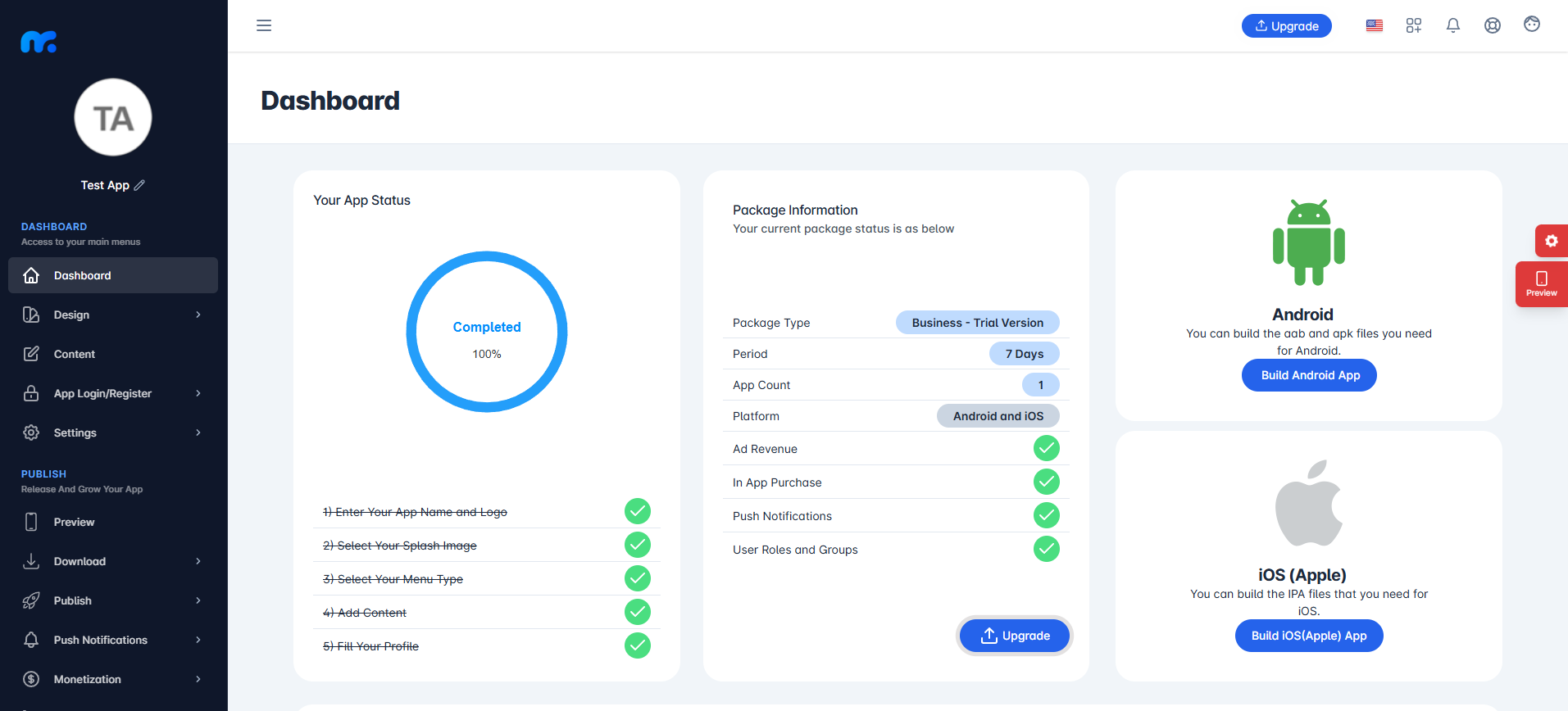Open the user profile avatar icon
This screenshot has height=711, width=1568.
[x=1532, y=25]
